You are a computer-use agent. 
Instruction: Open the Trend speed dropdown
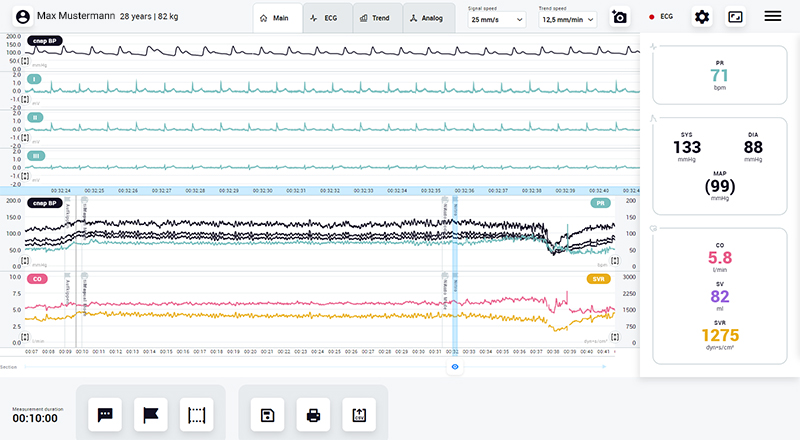click(567, 19)
